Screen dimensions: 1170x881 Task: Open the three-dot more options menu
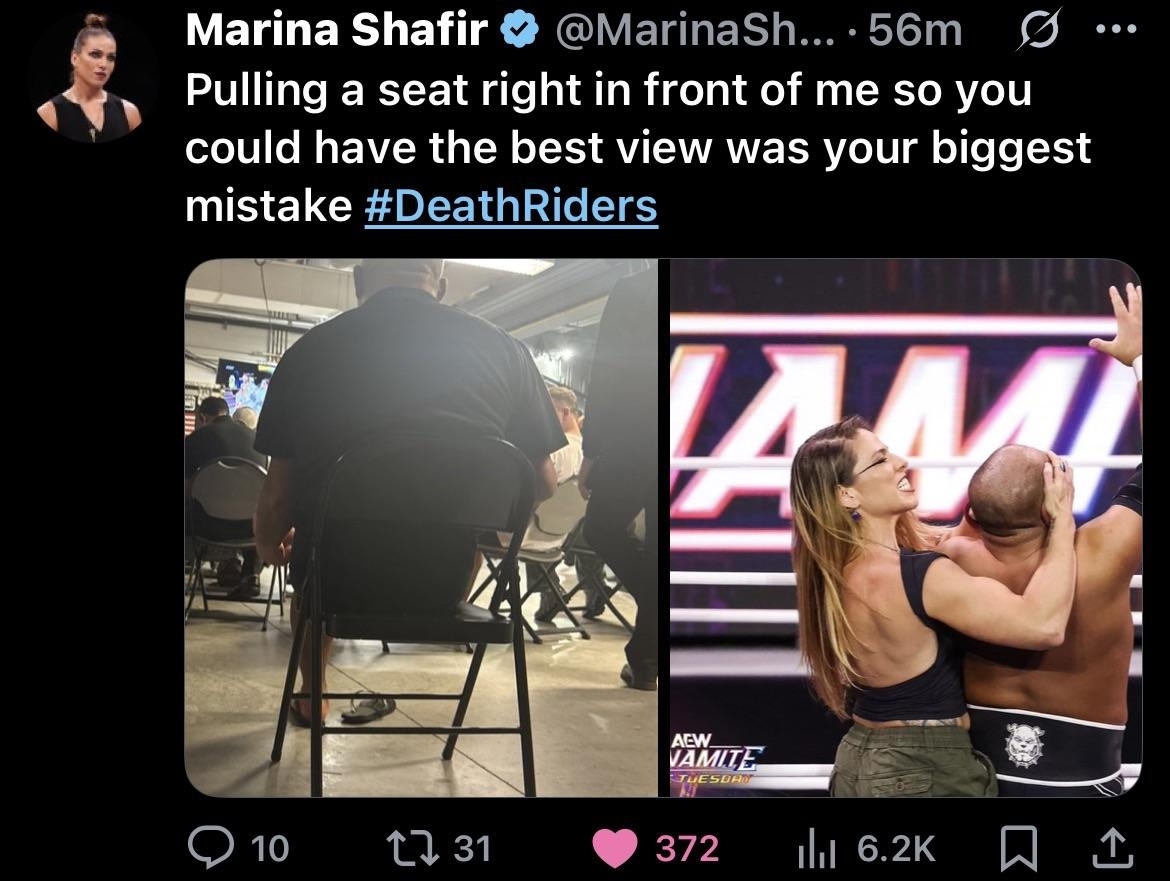tap(1117, 29)
